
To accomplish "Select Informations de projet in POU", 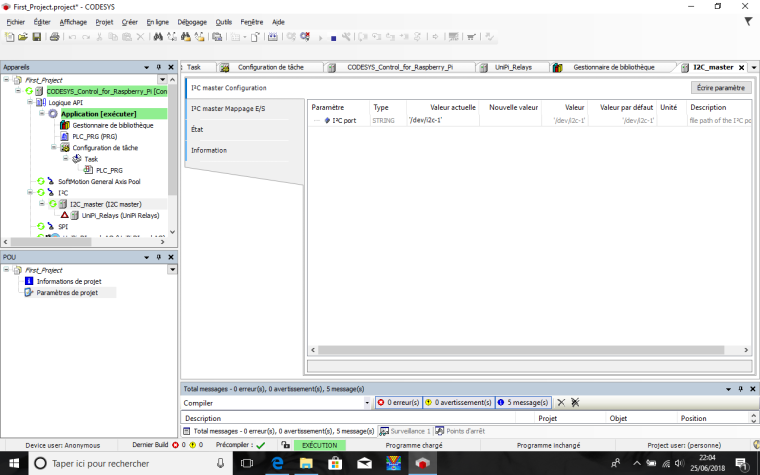I will 69,281.
